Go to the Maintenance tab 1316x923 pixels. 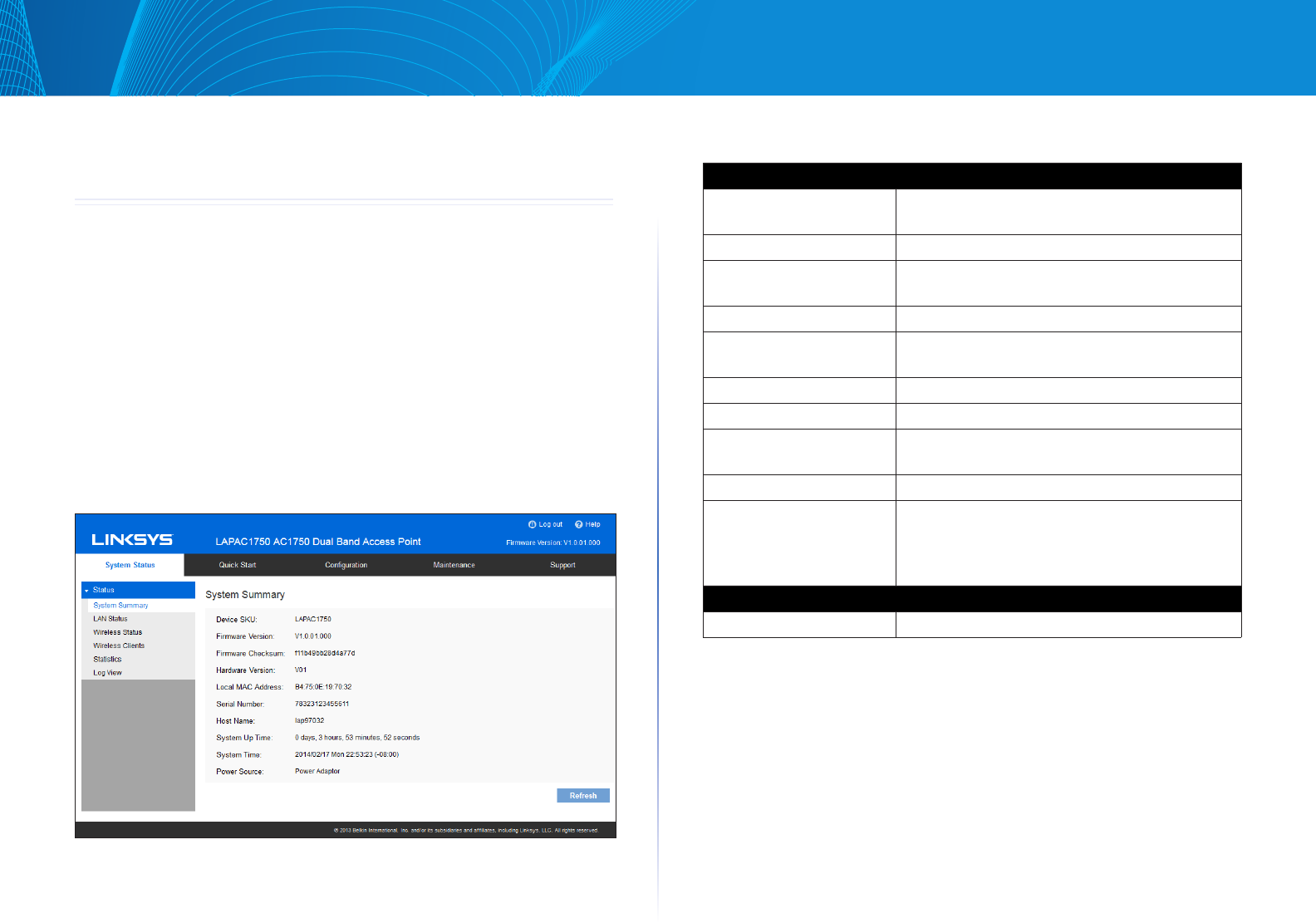[454, 565]
